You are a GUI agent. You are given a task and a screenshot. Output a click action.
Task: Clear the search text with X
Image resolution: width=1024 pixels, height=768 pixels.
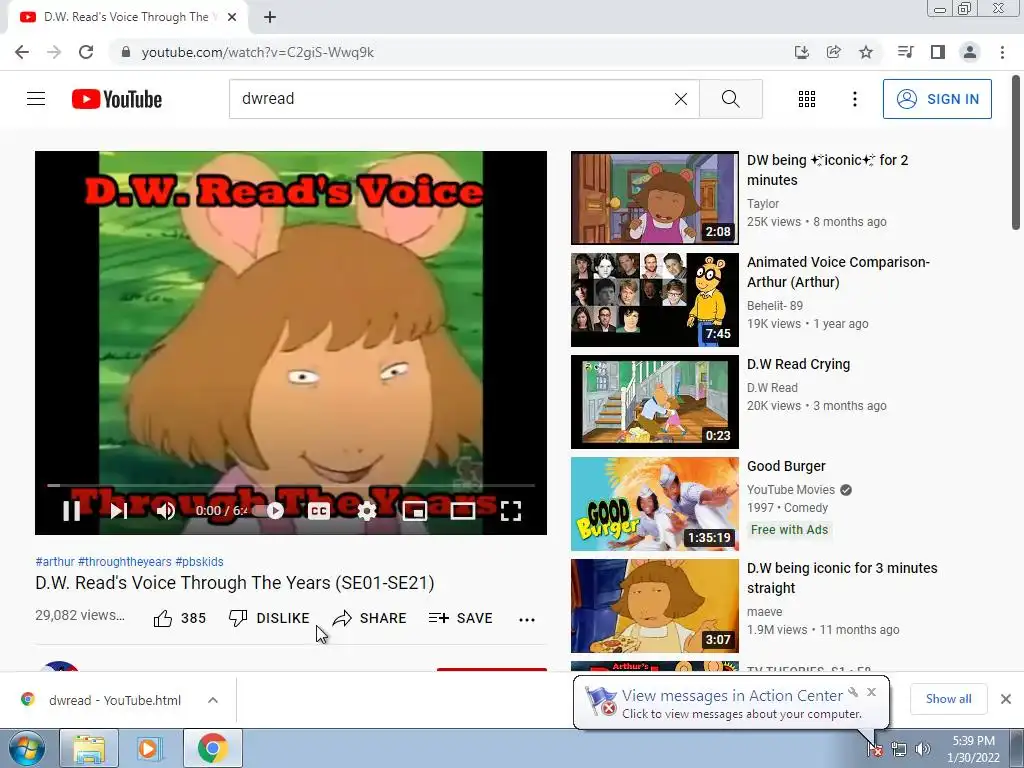[680, 99]
